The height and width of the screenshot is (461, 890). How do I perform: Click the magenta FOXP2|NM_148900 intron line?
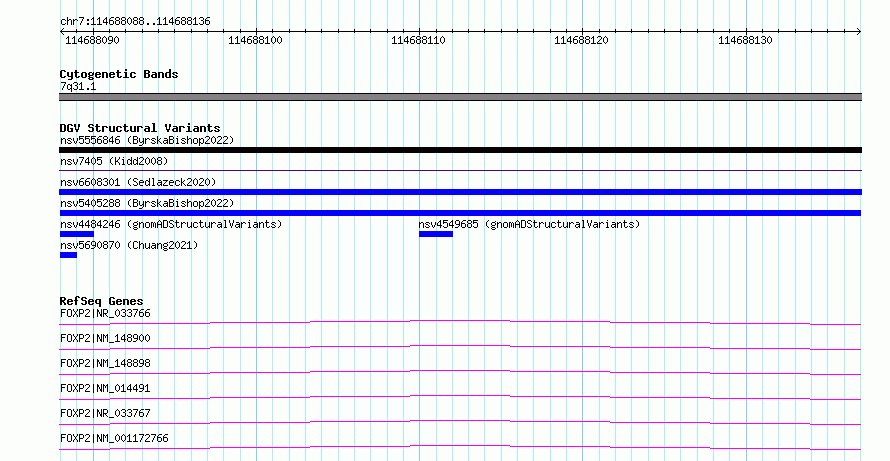460,347
